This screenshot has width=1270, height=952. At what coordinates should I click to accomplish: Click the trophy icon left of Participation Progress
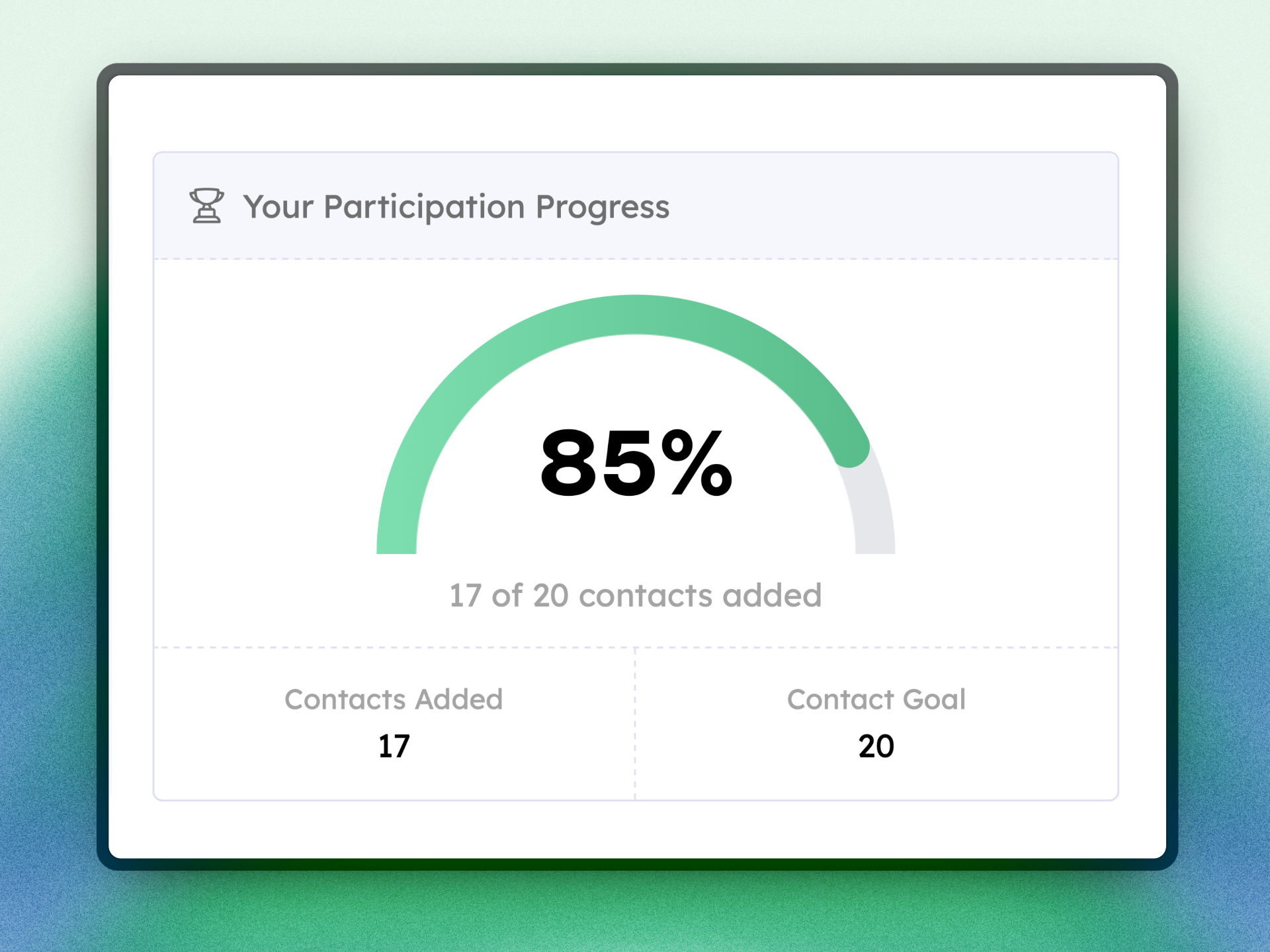[206, 206]
